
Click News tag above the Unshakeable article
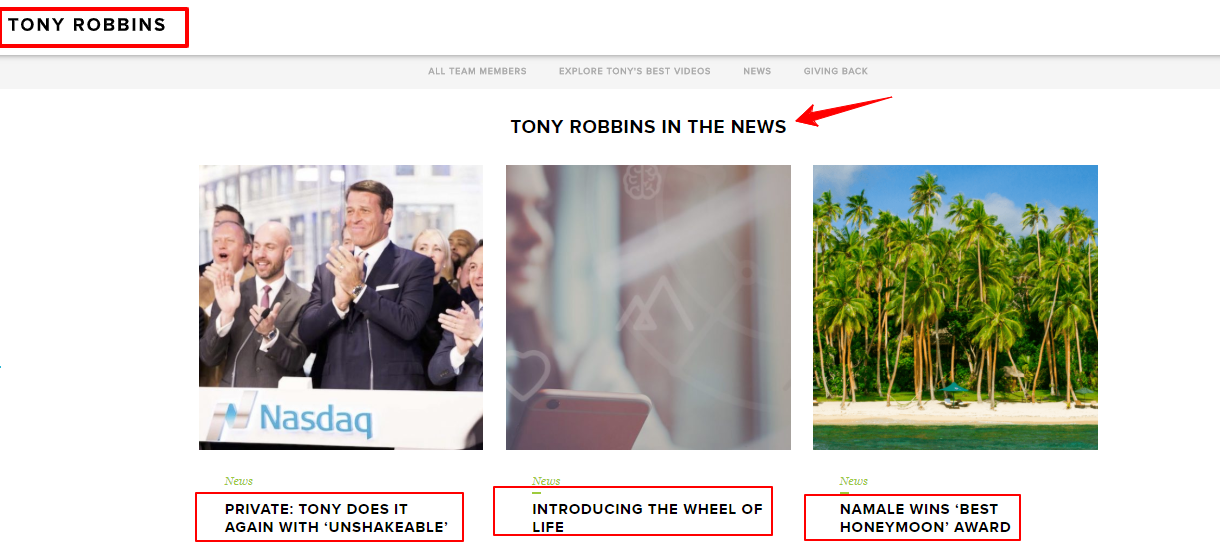tap(239, 481)
